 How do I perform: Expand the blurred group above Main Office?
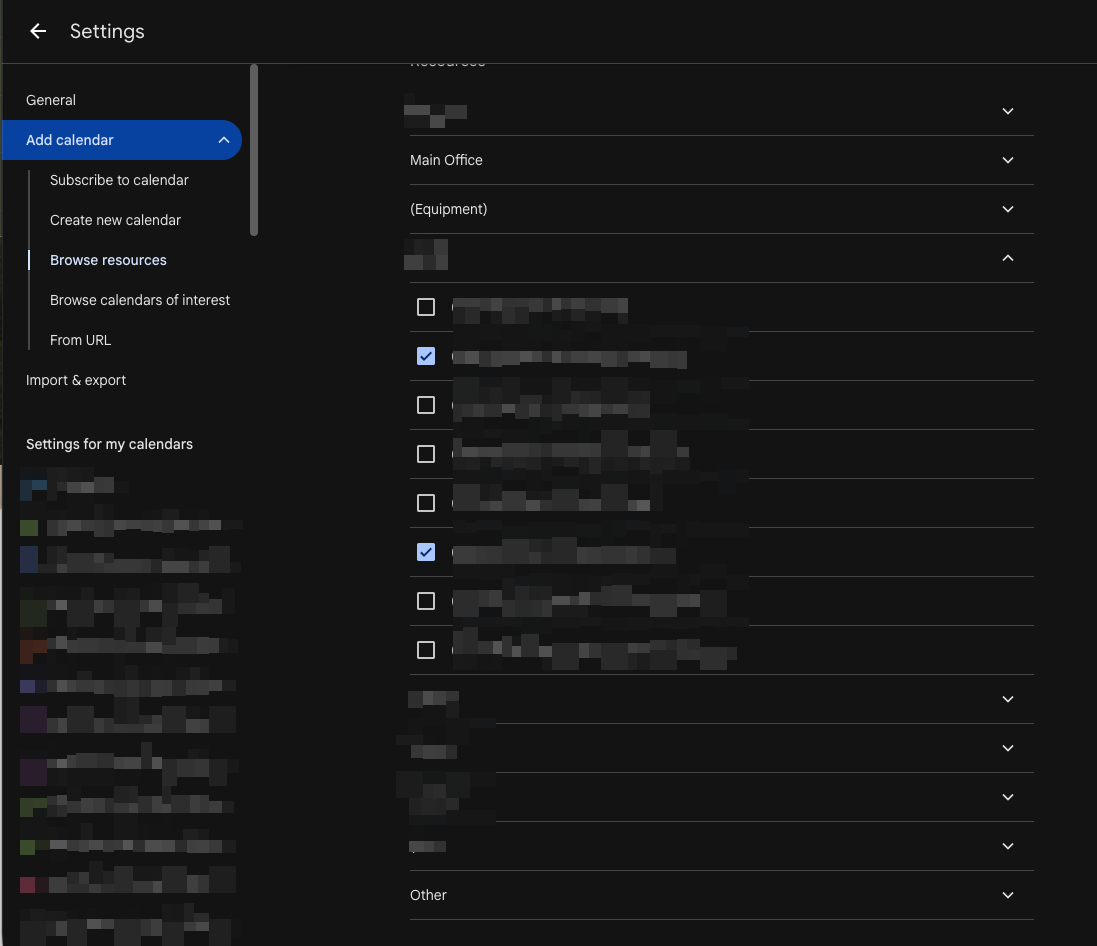click(x=1008, y=111)
